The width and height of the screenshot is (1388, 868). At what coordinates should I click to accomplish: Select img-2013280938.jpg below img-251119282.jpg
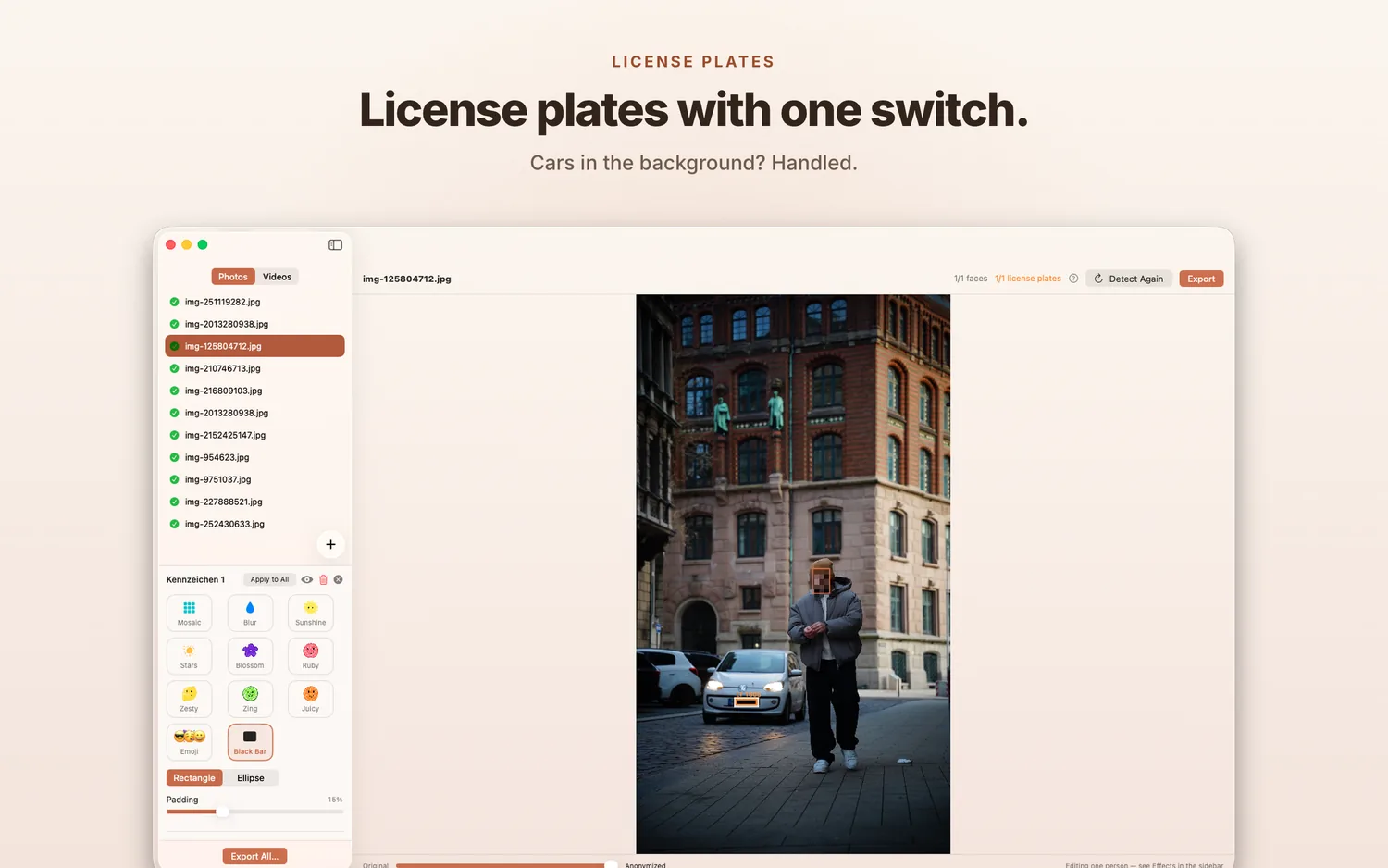click(254, 324)
